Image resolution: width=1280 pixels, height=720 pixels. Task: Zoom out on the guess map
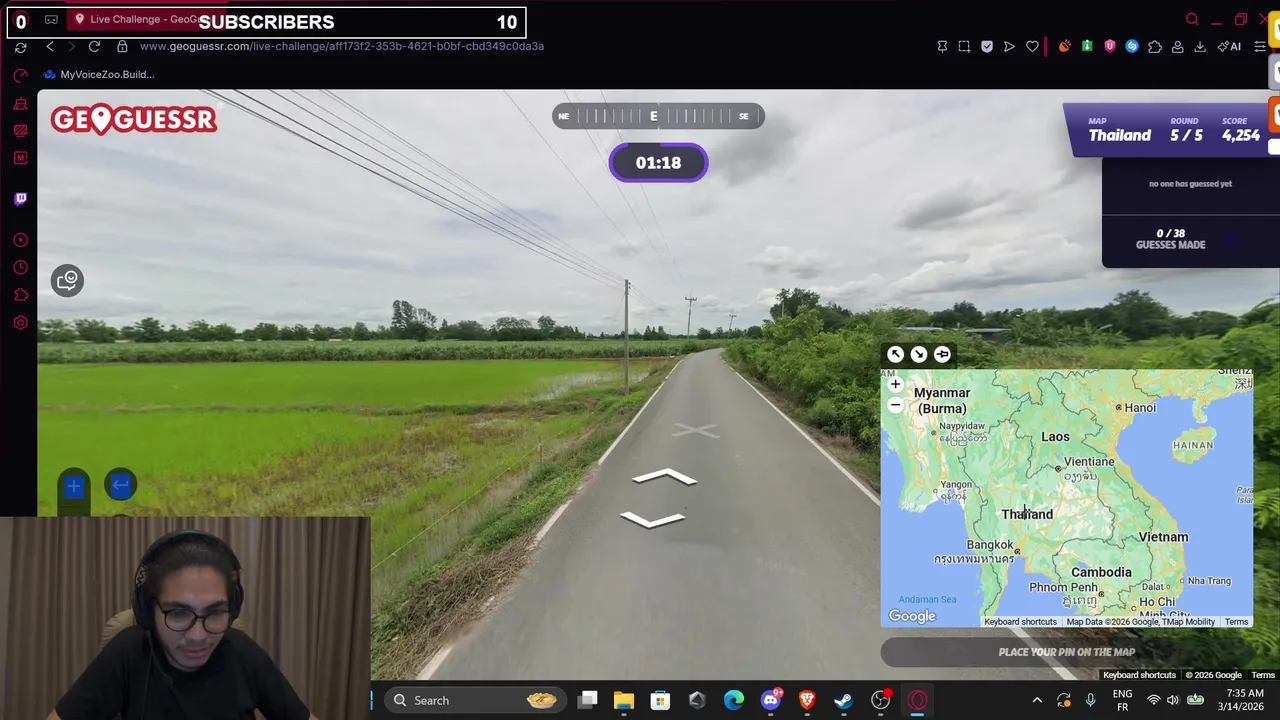point(895,405)
